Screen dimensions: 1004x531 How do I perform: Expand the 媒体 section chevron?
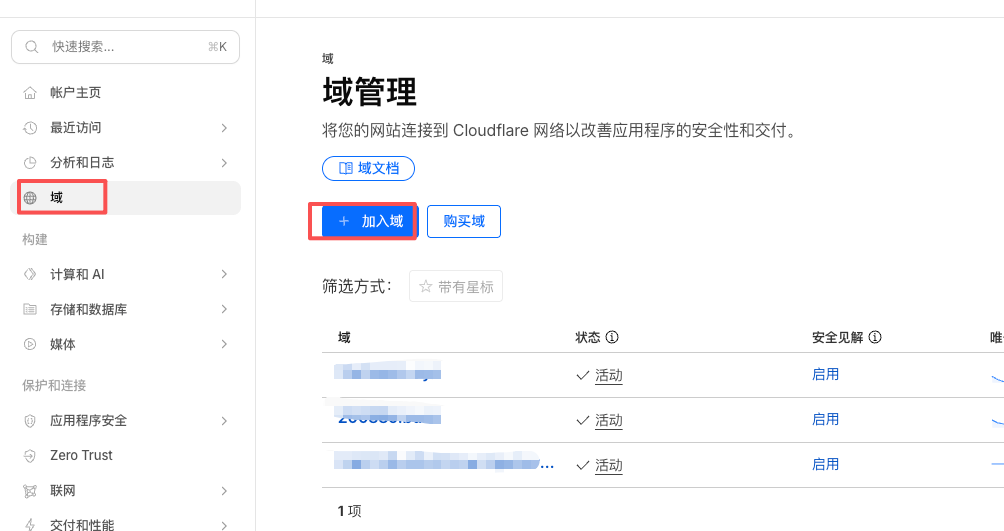coord(224,345)
